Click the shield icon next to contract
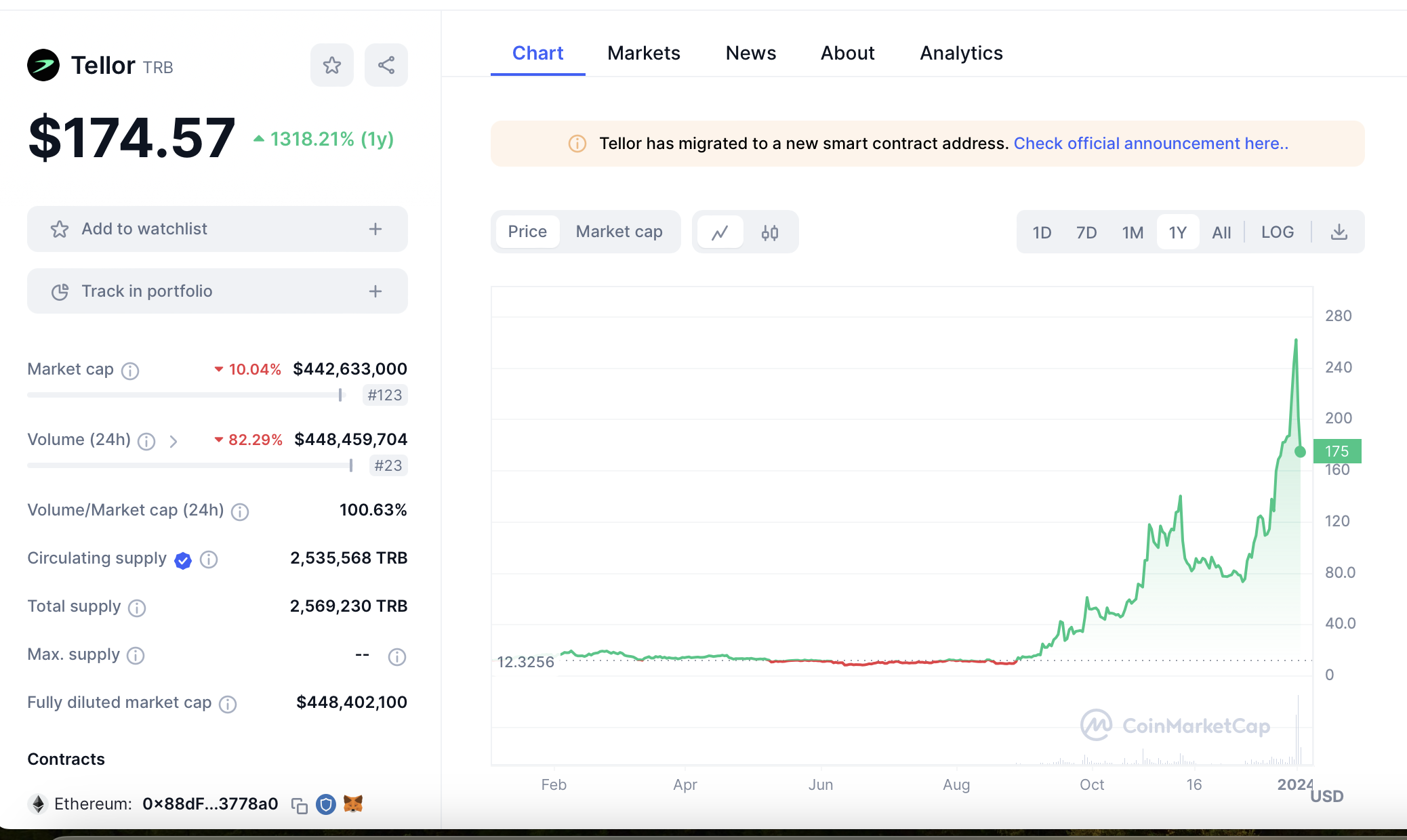This screenshot has height=840, width=1407. (x=326, y=804)
